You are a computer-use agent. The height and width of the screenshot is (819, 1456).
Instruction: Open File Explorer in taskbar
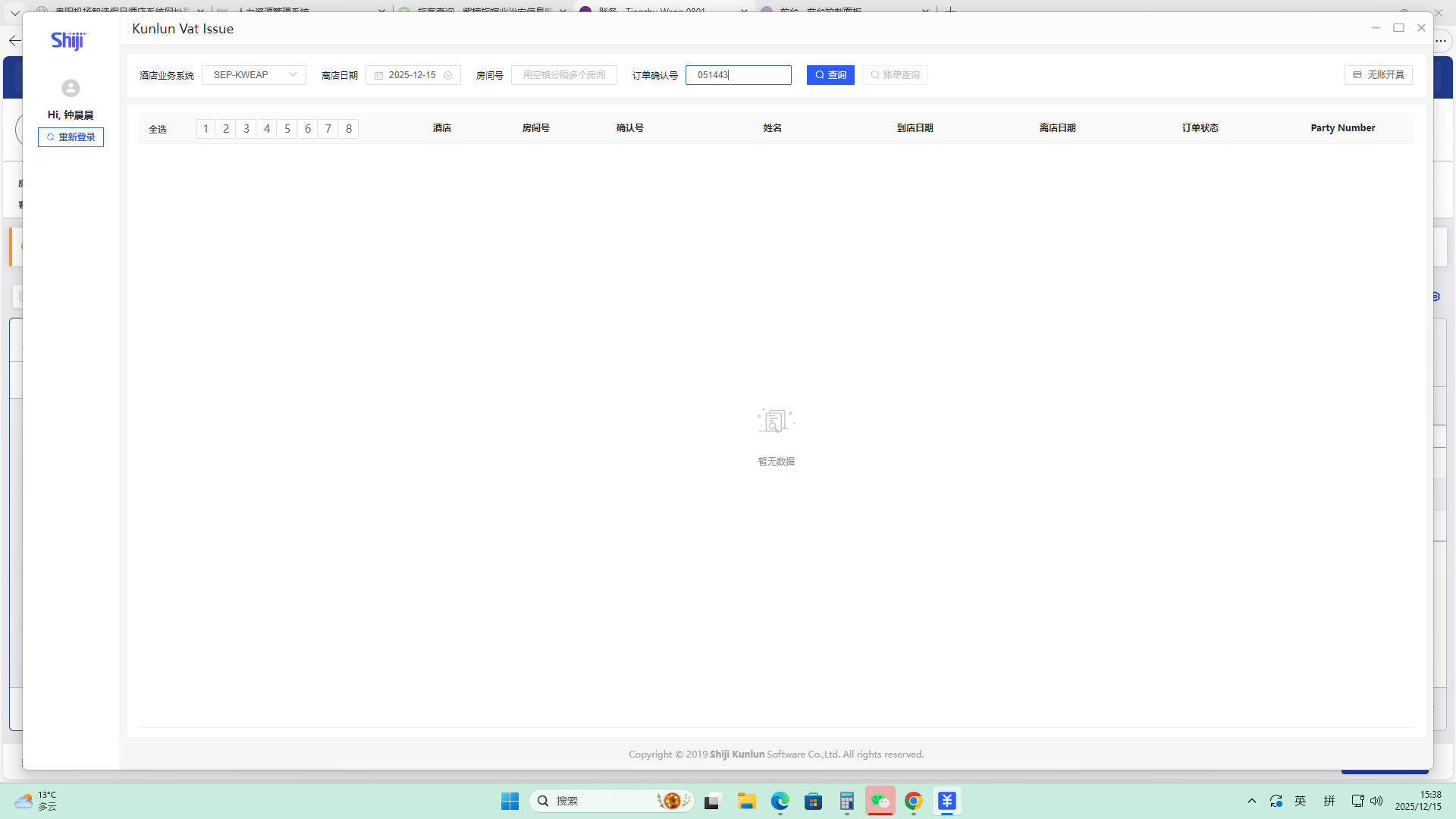(x=746, y=801)
